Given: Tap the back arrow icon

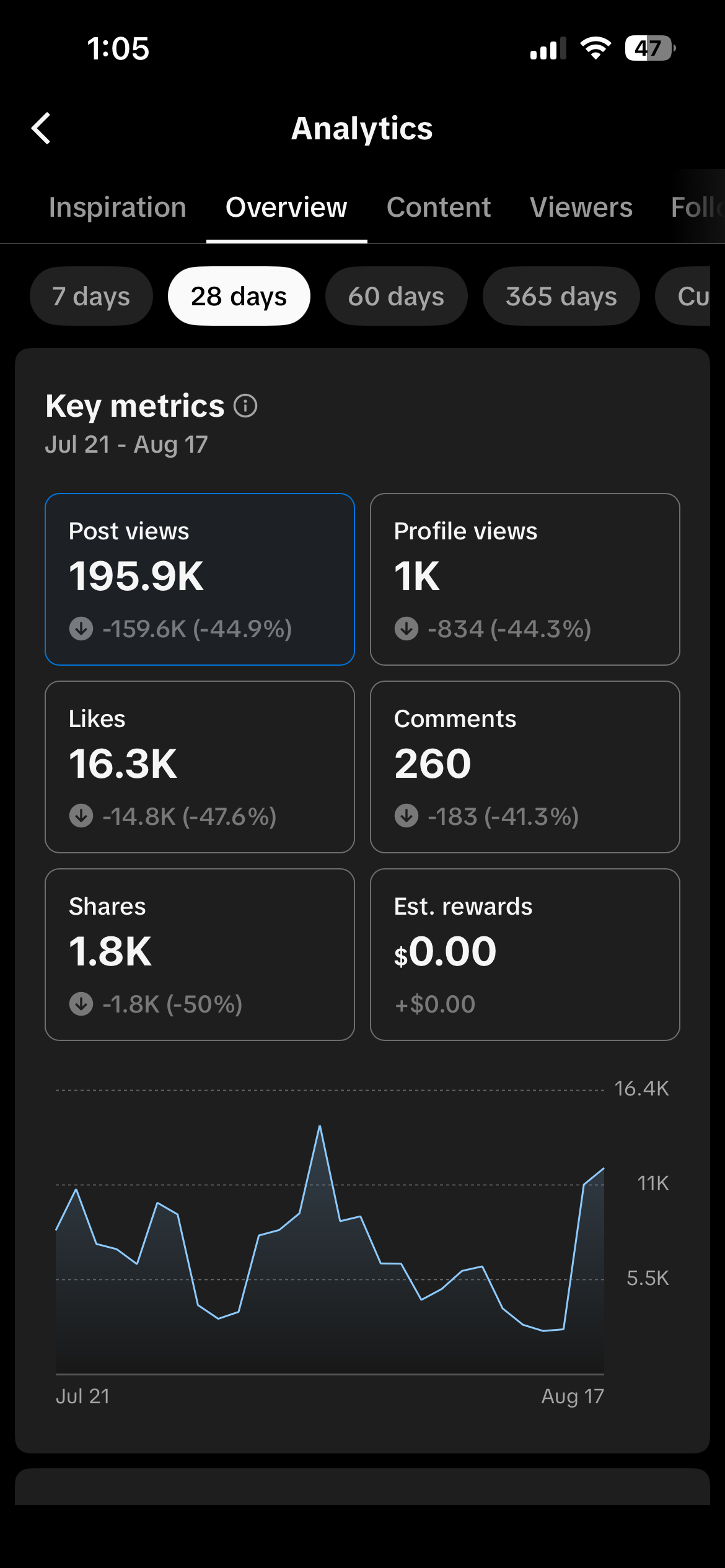Looking at the screenshot, I should (x=41, y=128).
